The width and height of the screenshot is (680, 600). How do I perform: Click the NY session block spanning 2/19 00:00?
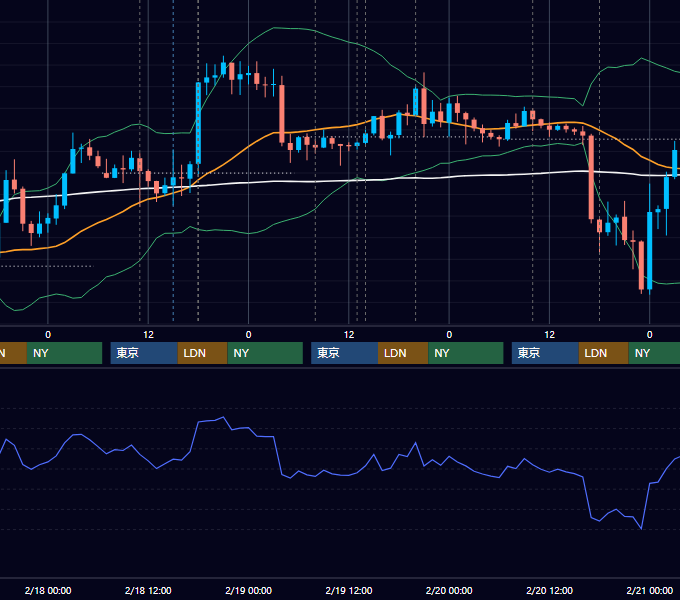pyautogui.click(x=265, y=353)
